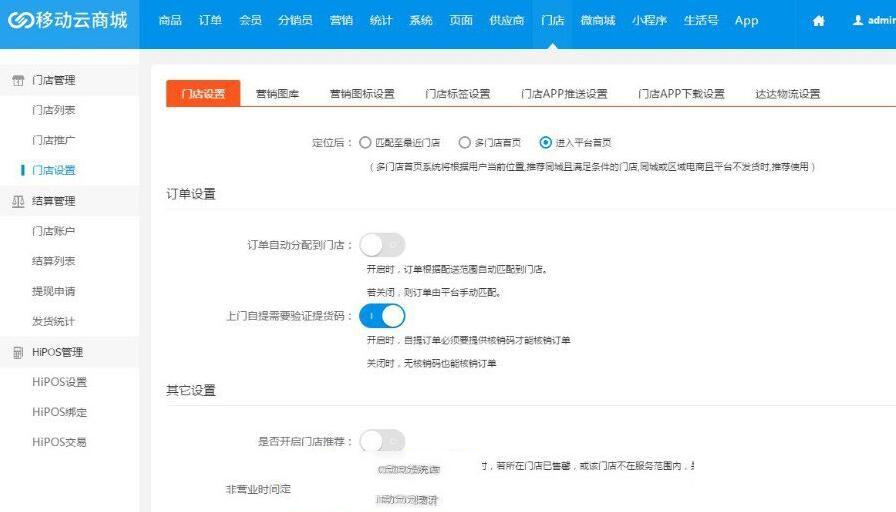
Task: Click the 门店管理 store icon in sidebar
Action: coord(18,80)
